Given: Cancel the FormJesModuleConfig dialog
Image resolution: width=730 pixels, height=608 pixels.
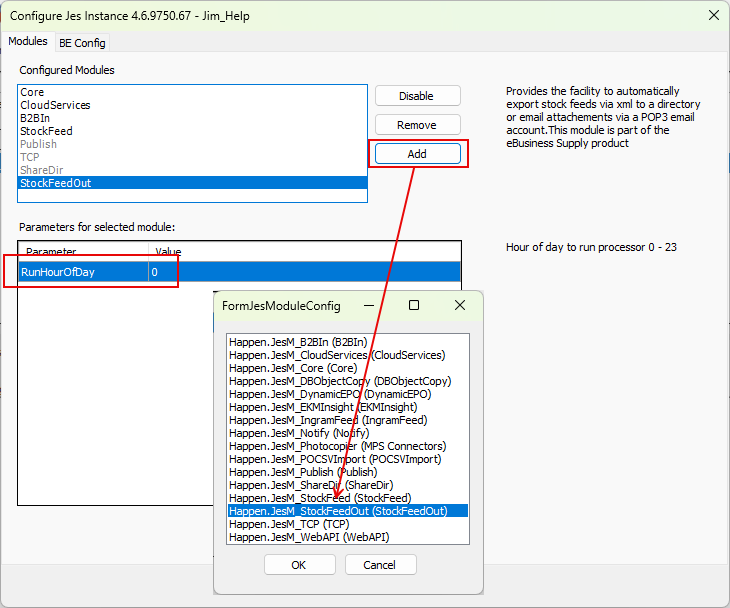Looking at the screenshot, I should click(380, 565).
